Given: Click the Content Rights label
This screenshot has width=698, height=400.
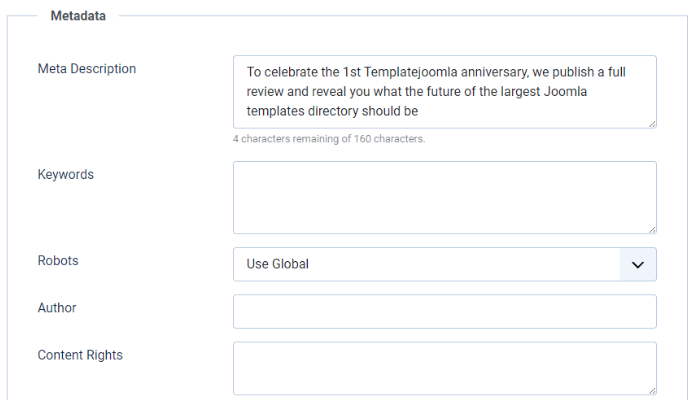Looking at the screenshot, I should [80, 355].
